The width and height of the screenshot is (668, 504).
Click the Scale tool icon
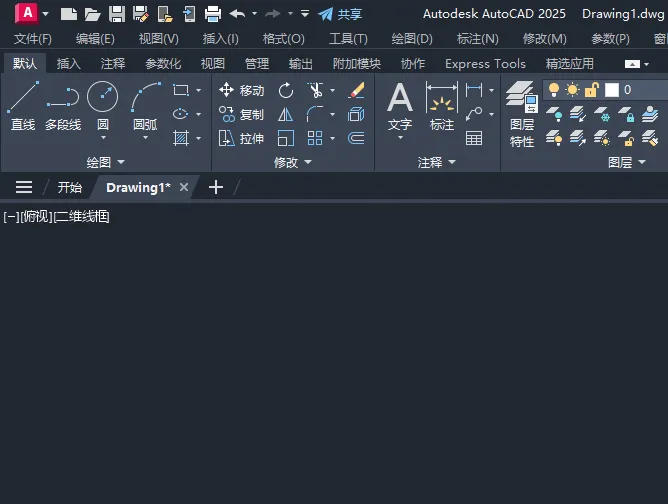285,138
